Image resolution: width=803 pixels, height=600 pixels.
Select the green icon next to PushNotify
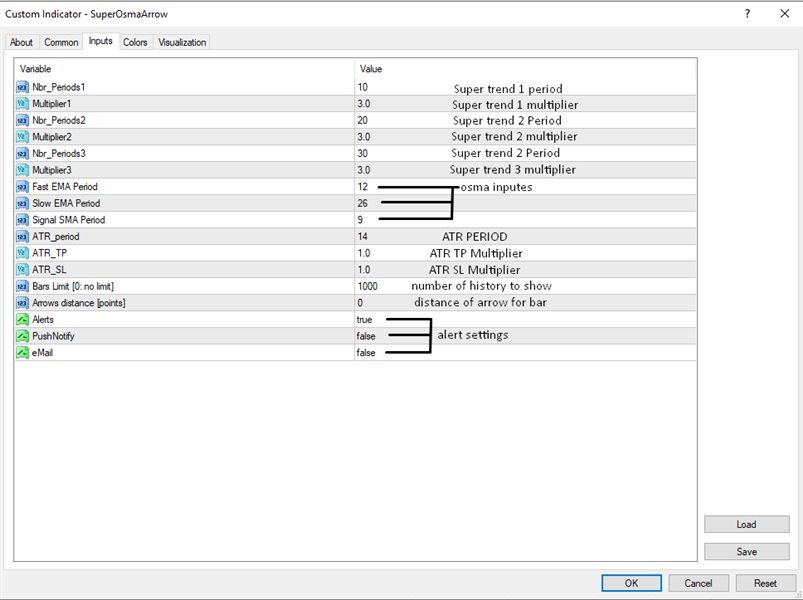click(x=23, y=336)
